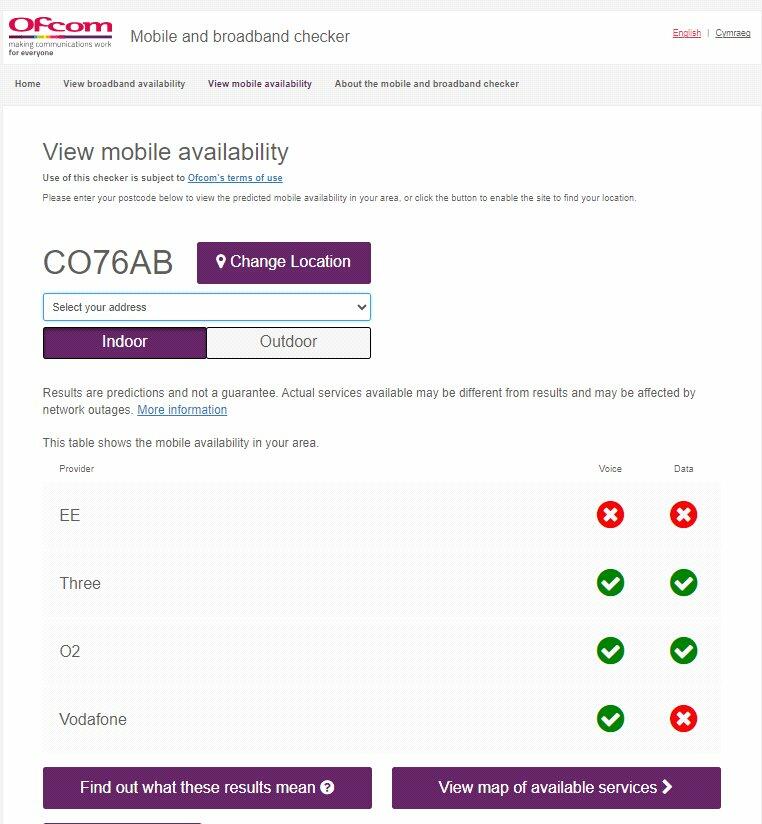
Task: Click View map of available services
Action: coord(556,788)
